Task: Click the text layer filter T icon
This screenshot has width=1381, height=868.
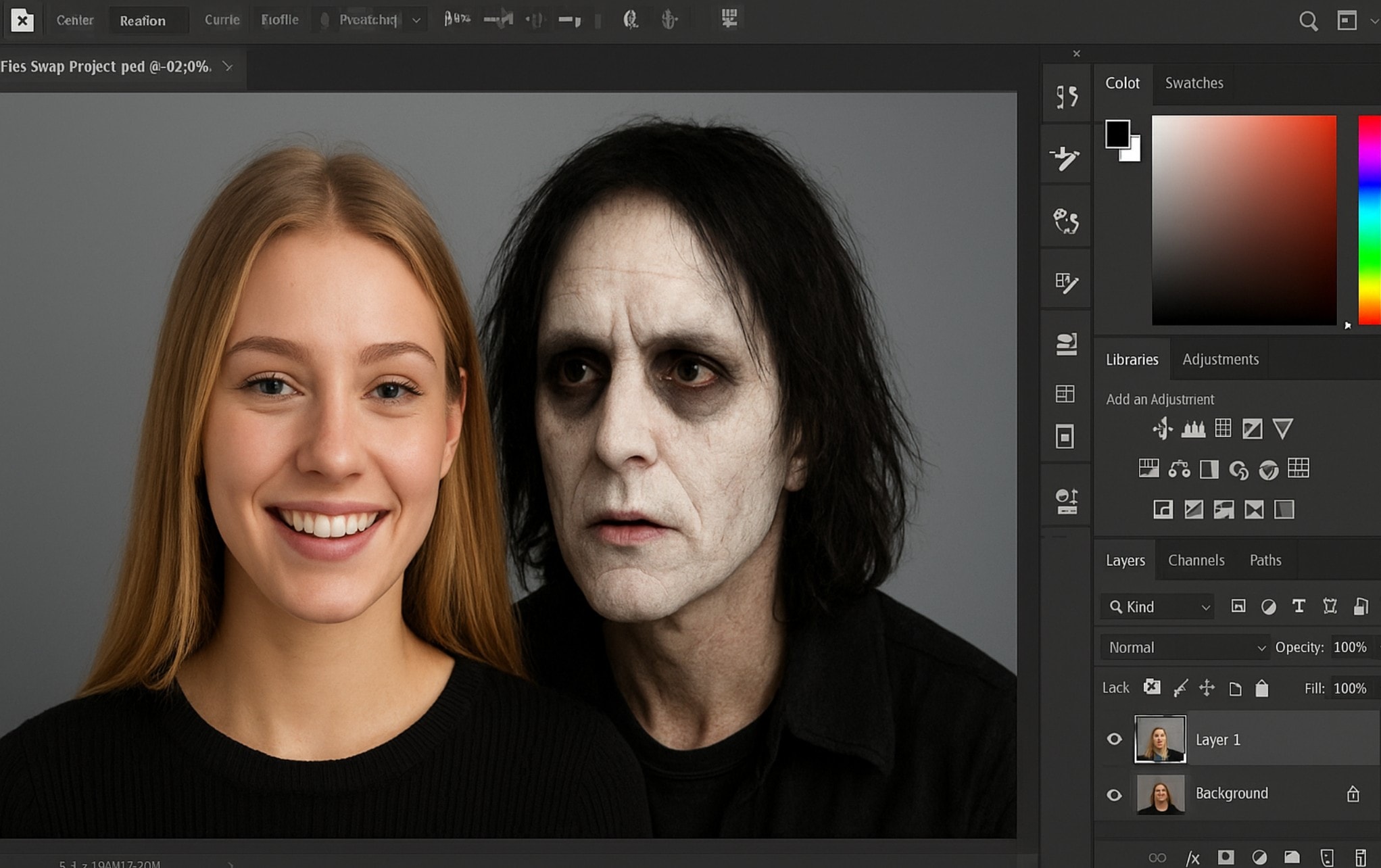Action: pyautogui.click(x=1299, y=606)
